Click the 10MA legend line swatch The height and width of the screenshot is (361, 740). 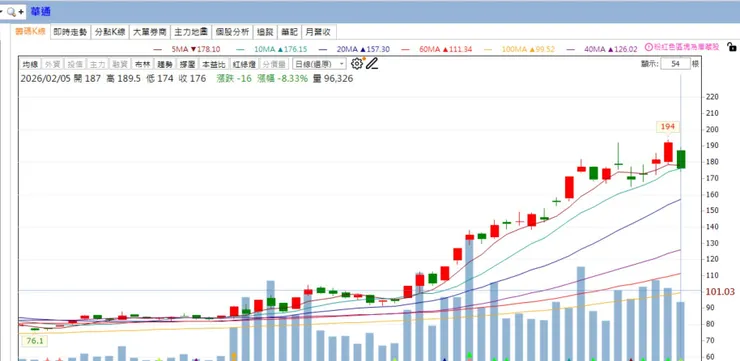tap(241, 49)
